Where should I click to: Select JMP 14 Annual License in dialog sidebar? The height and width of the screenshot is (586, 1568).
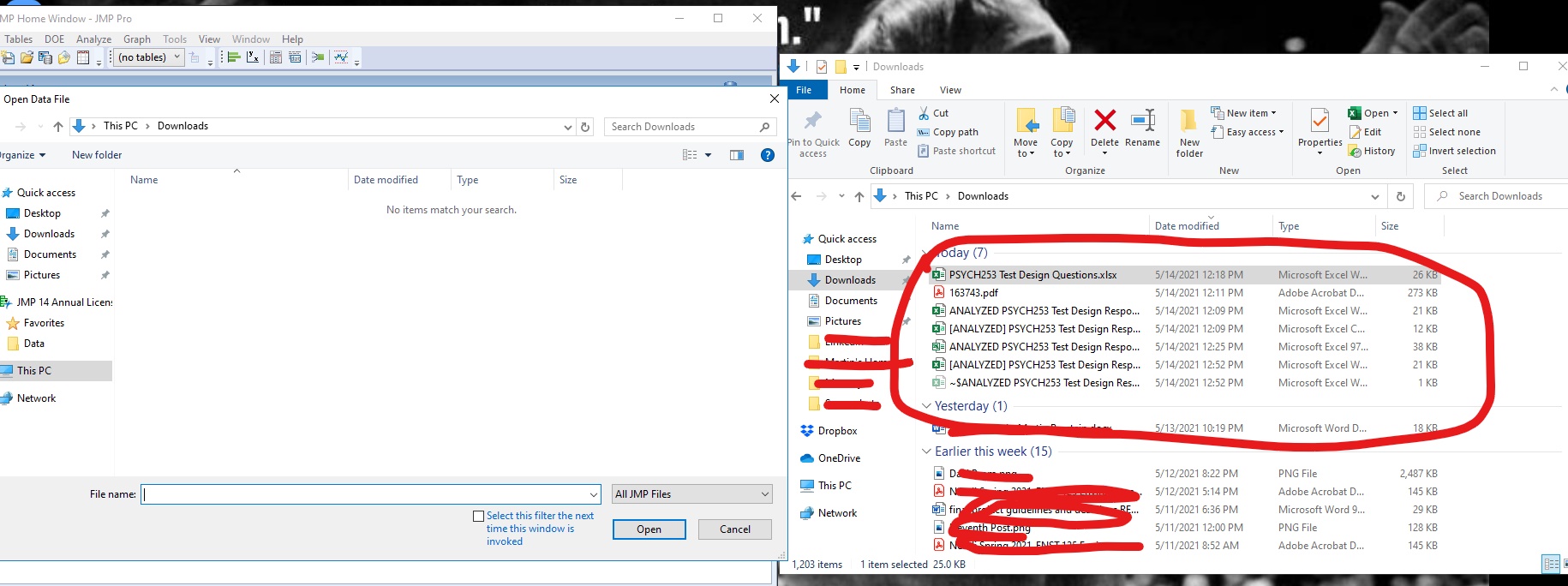click(58, 302)
